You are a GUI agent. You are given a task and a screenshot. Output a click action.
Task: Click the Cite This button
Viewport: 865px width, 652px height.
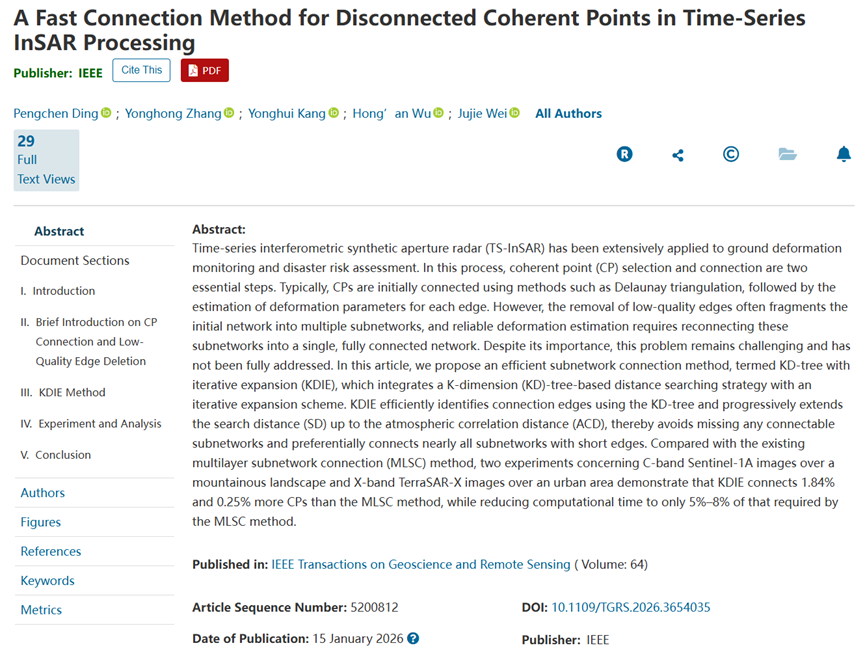pos(141,70)
